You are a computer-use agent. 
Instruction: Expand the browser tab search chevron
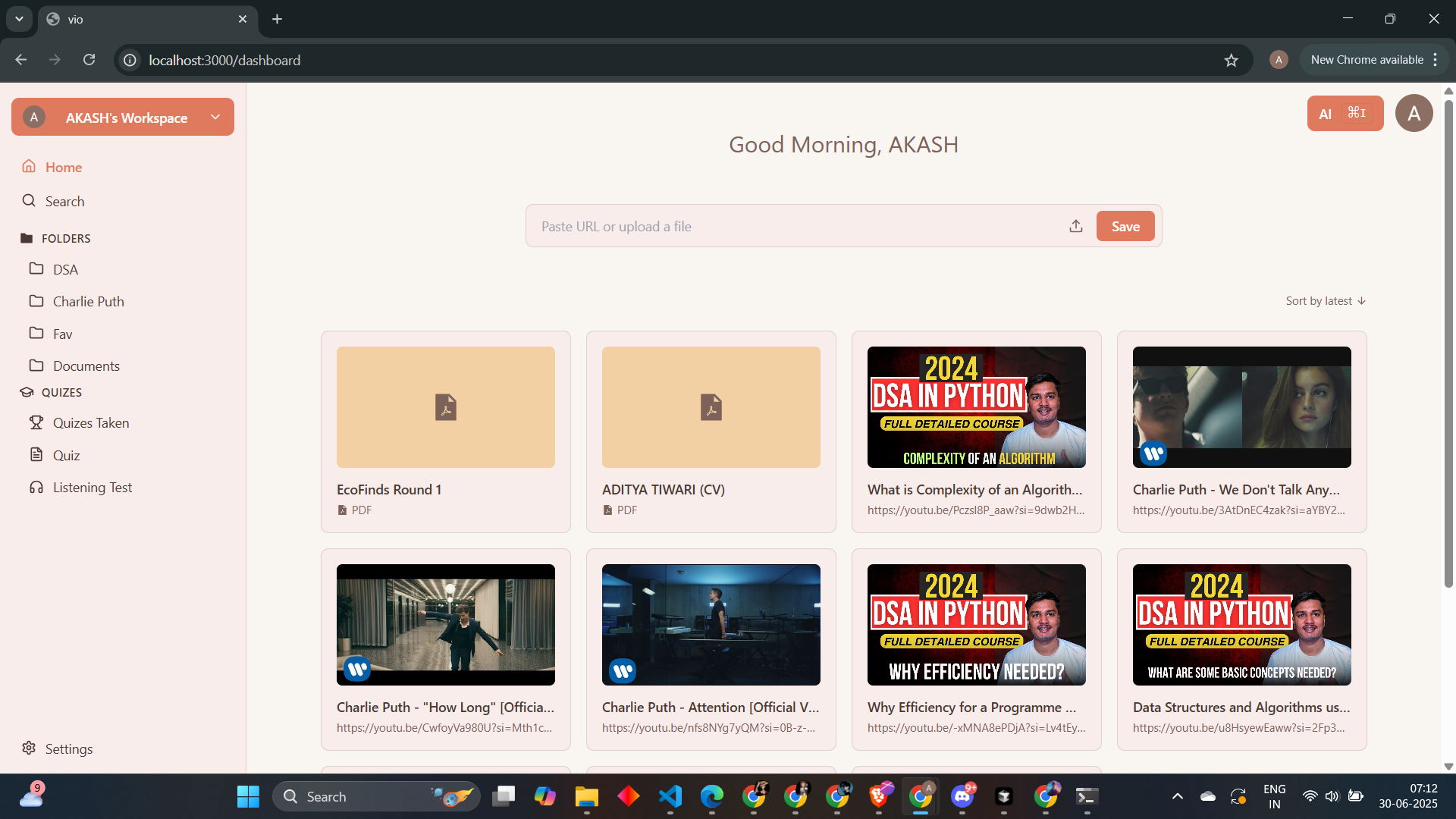pos(19,19)
